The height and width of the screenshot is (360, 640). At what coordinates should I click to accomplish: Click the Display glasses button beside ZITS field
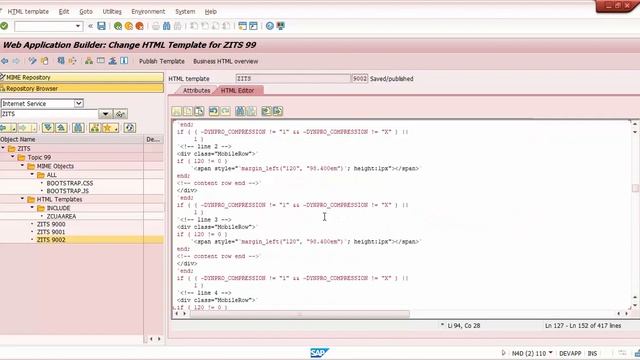coord(120,114)
